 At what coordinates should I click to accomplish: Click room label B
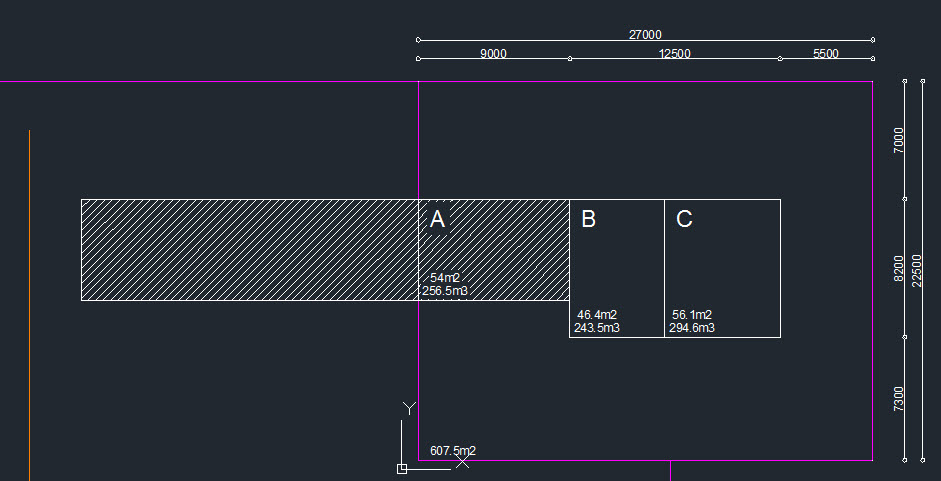[x=588, y=220]
